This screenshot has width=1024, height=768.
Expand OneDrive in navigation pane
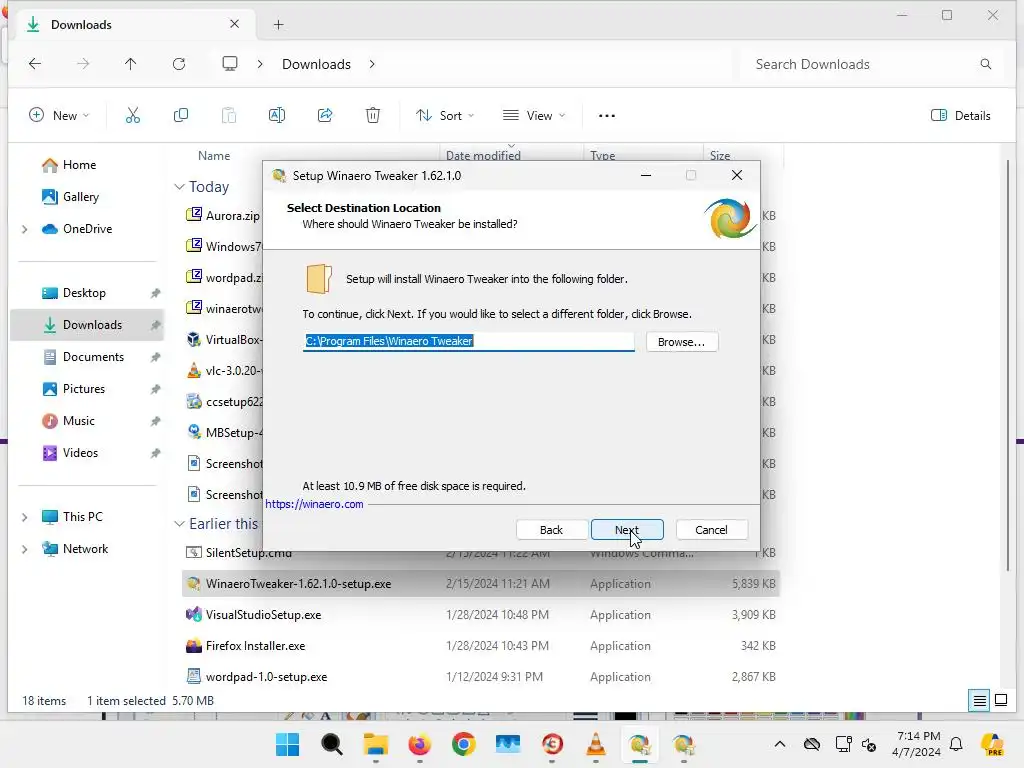pyautogui.click(x=25, y=229)
